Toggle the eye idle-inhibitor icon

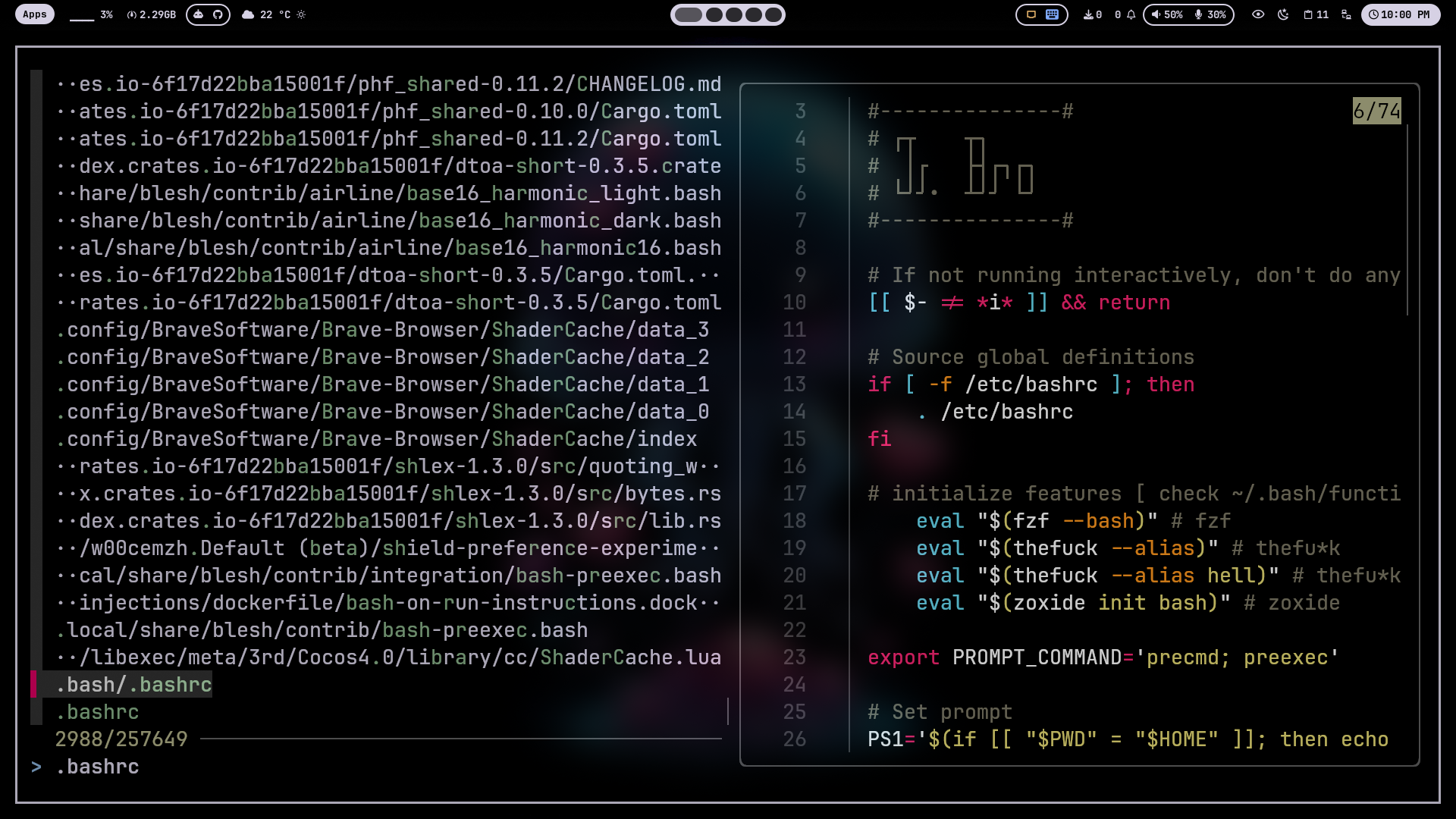tap(1258, 14)
